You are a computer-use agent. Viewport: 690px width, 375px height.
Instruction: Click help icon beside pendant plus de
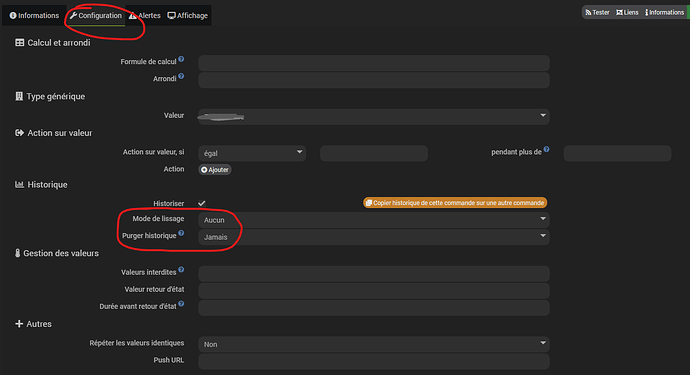point(547,149)
